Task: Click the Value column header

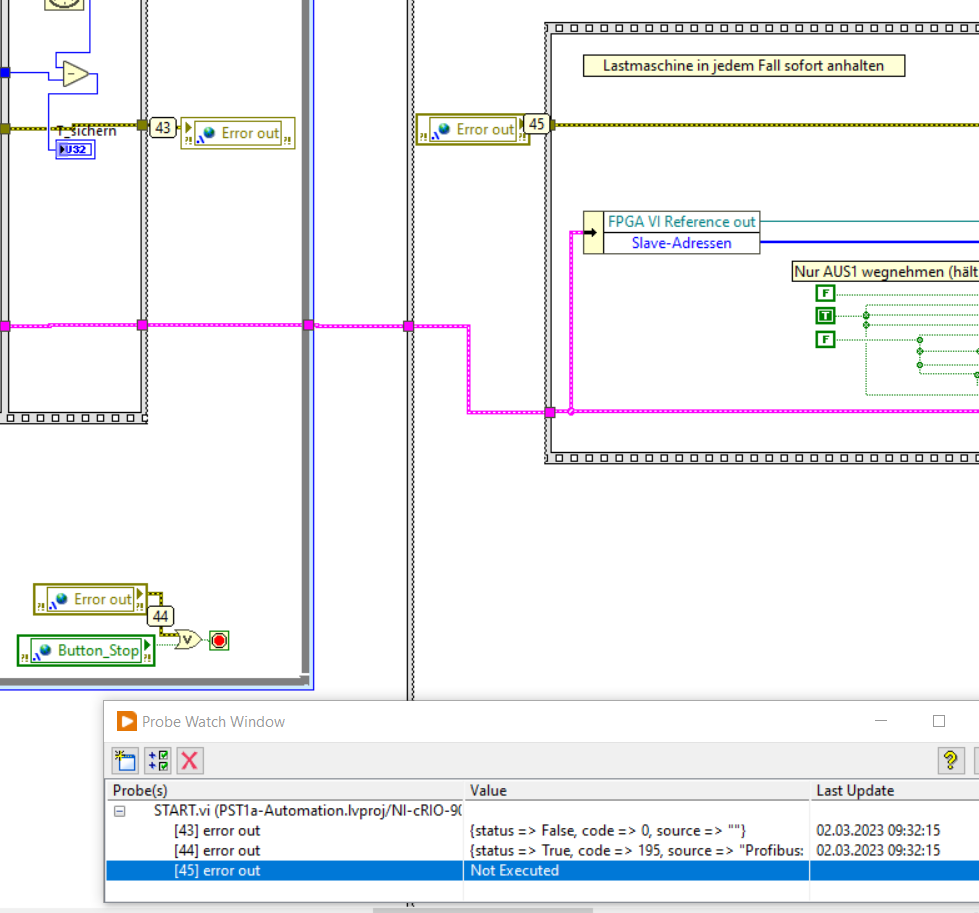Action: point(488,790)
